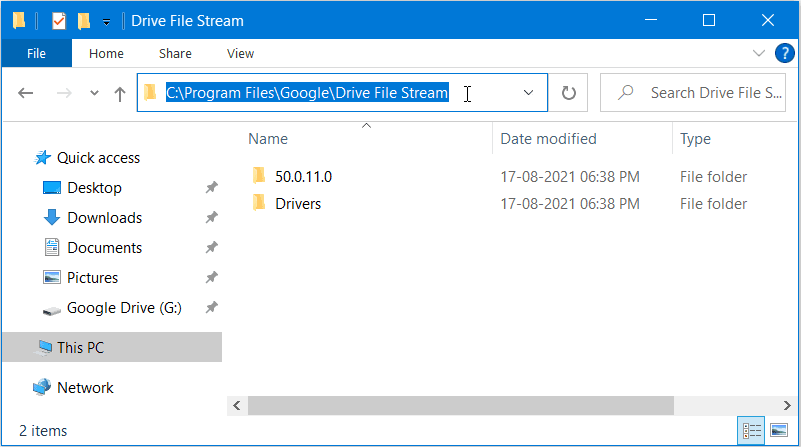This screenshot has height=447, width=801.
Task: Click the highlighted address bar path
Action: 307,92
